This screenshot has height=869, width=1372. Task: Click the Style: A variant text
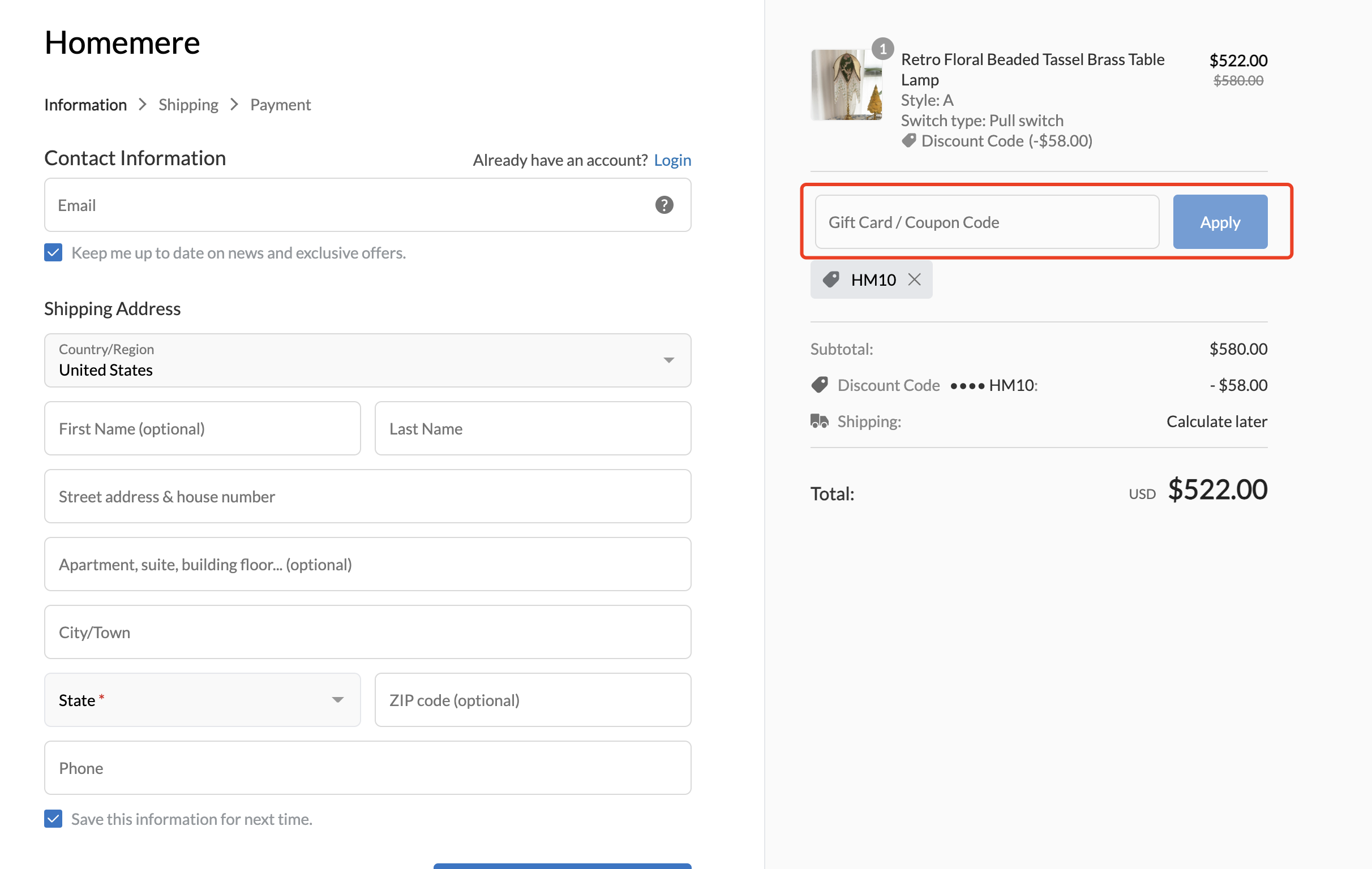coord(927,100)
